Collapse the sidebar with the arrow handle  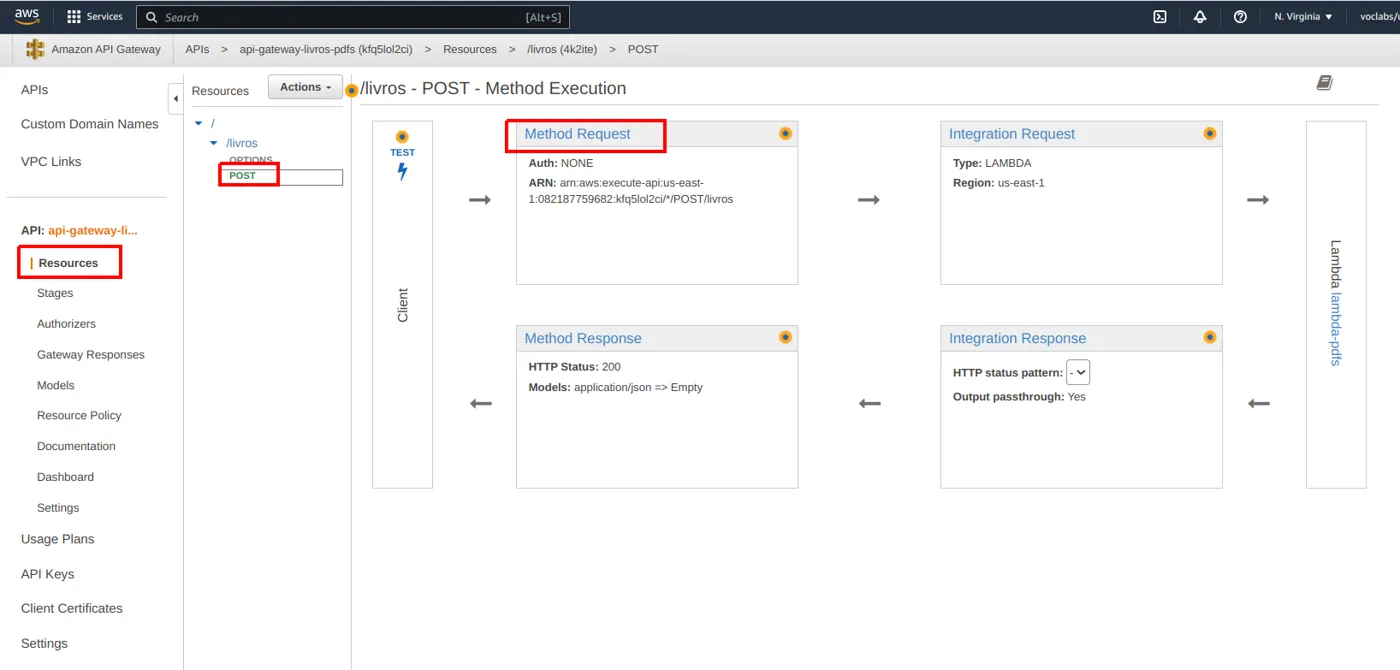click(175, 98)
